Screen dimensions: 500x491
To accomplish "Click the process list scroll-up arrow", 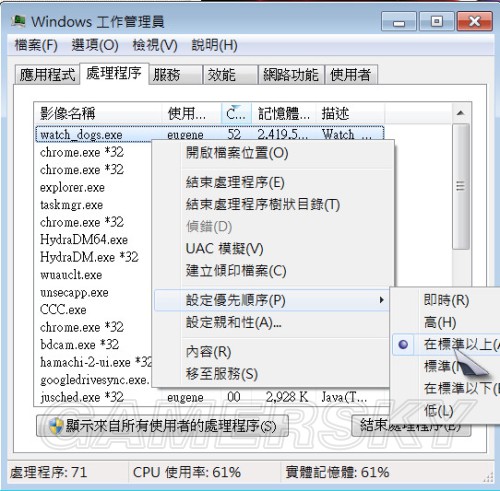I will coord(461,113).
